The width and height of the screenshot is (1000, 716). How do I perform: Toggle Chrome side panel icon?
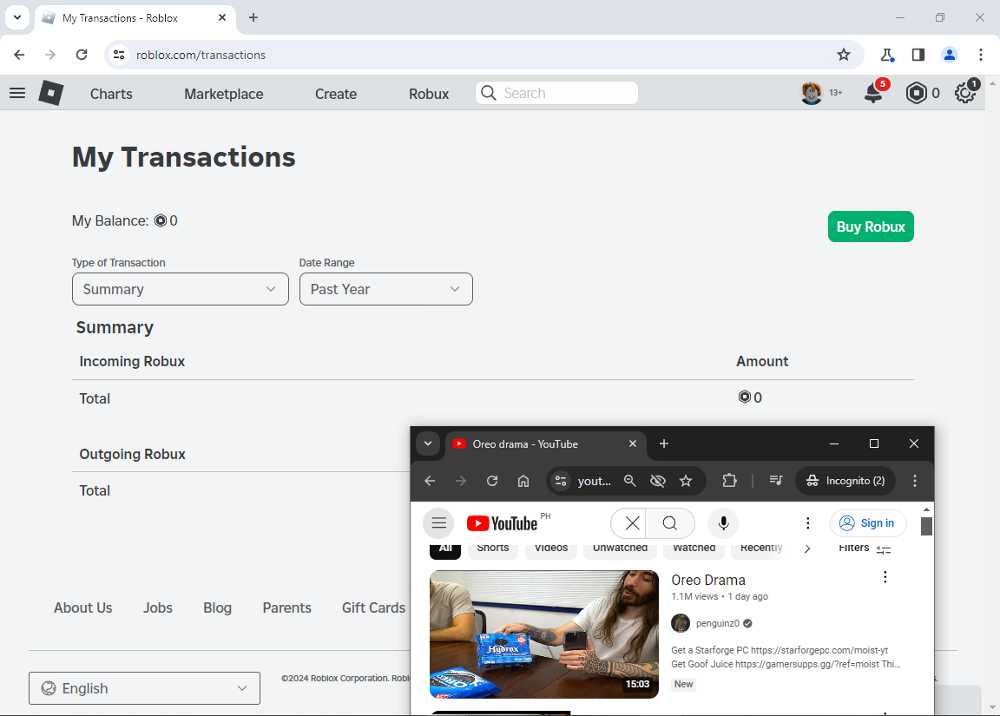click(918, 55)
